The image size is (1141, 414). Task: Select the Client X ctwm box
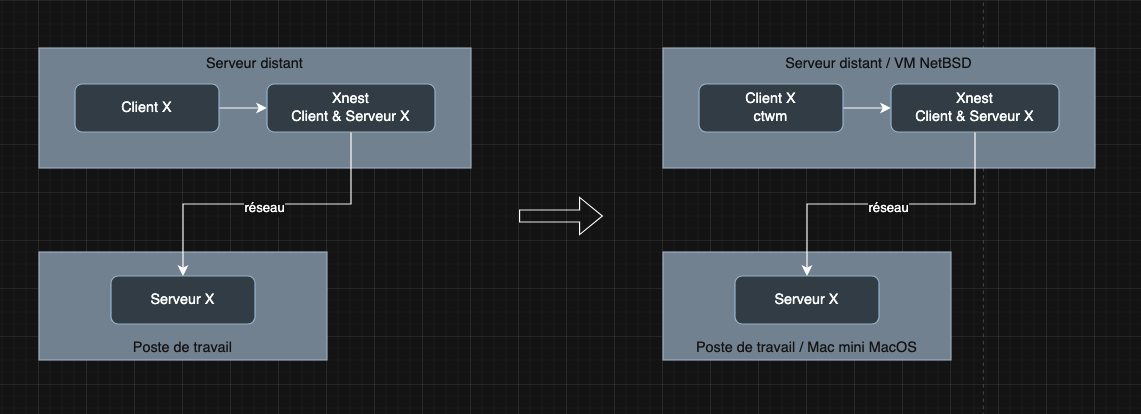770,108
